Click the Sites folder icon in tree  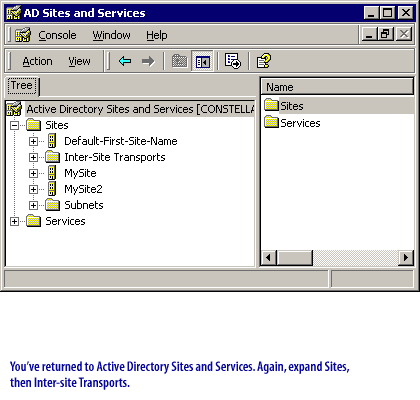click(x=33, y=125)
